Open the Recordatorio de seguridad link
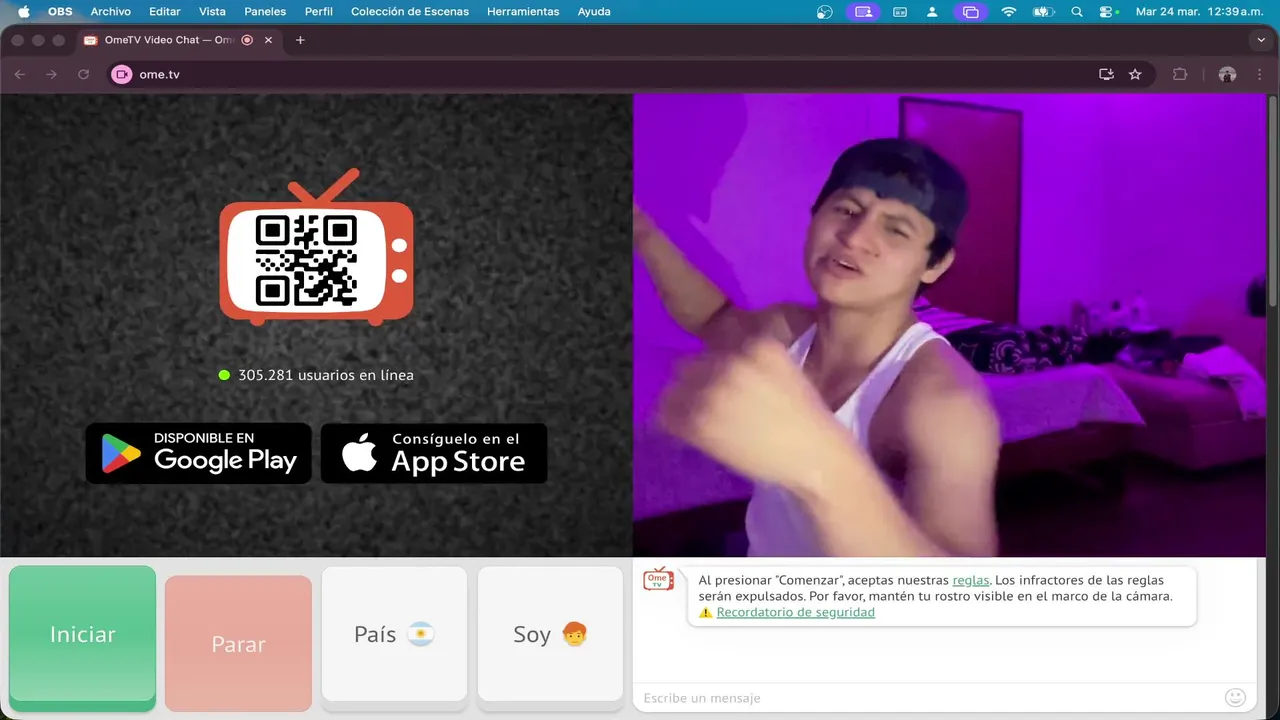The image size is (1280, 720). click(x=795, y=612)
